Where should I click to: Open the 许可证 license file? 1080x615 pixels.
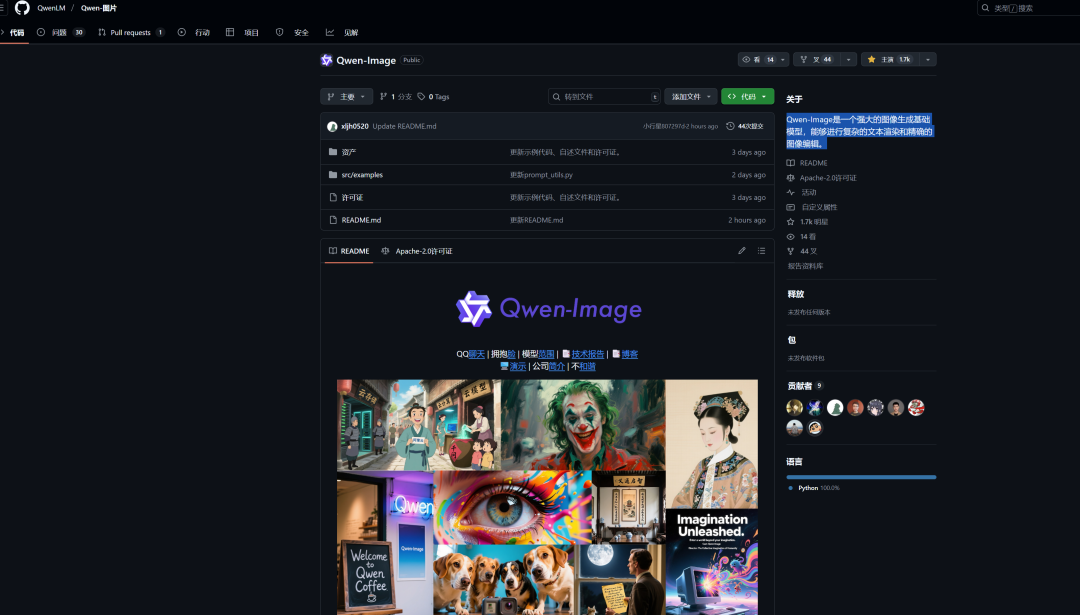pyautogui.click(x=352, y=198)
